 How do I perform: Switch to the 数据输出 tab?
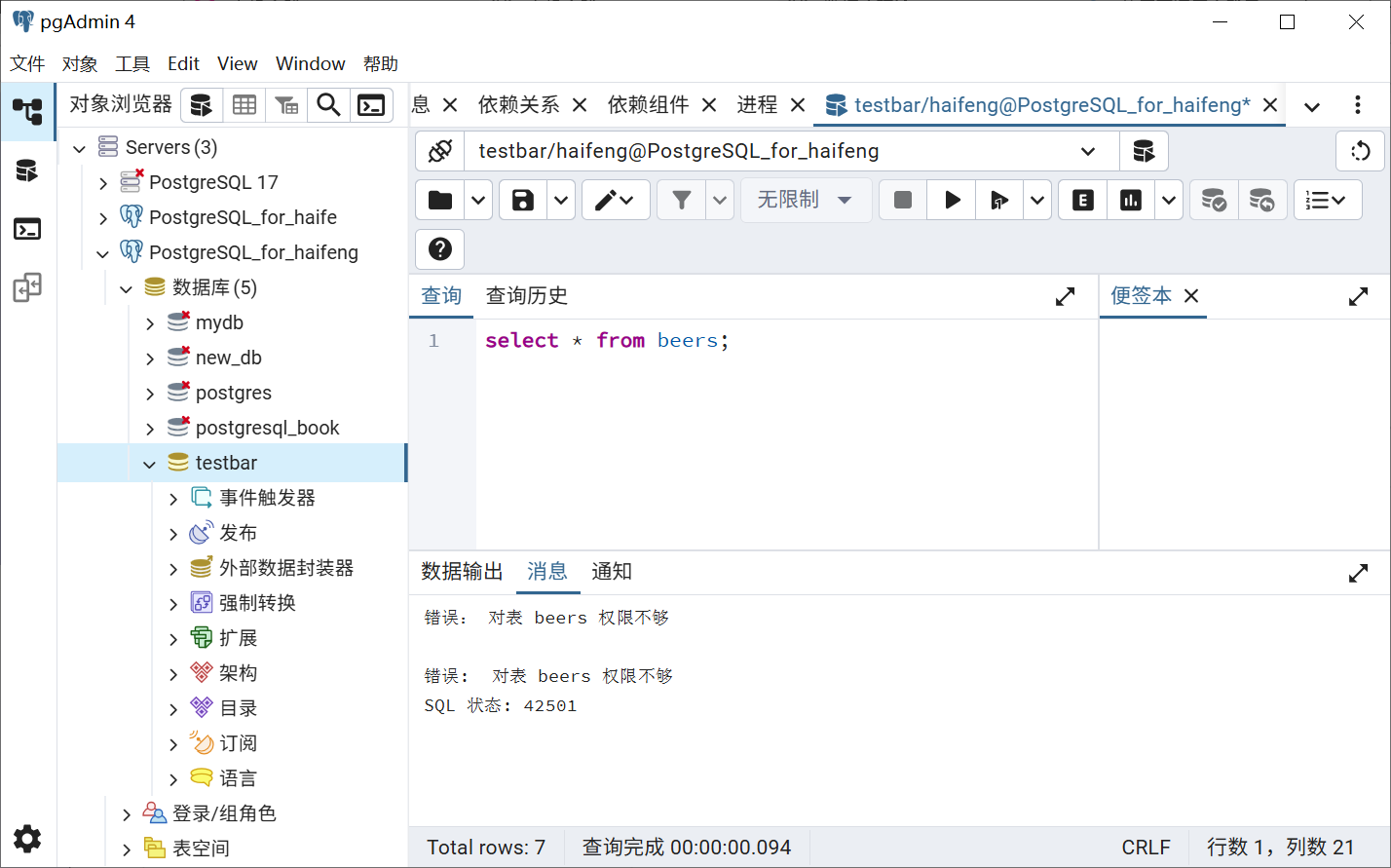click(462, 572)
